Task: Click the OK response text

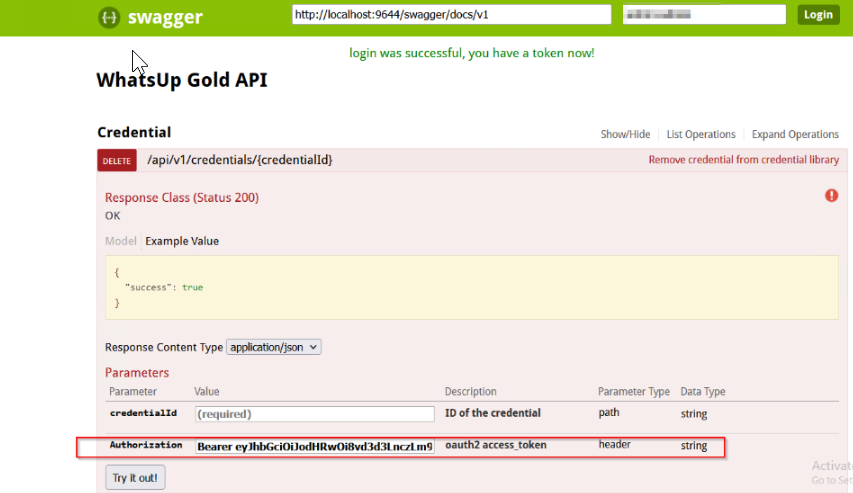Action: (113, 216)
